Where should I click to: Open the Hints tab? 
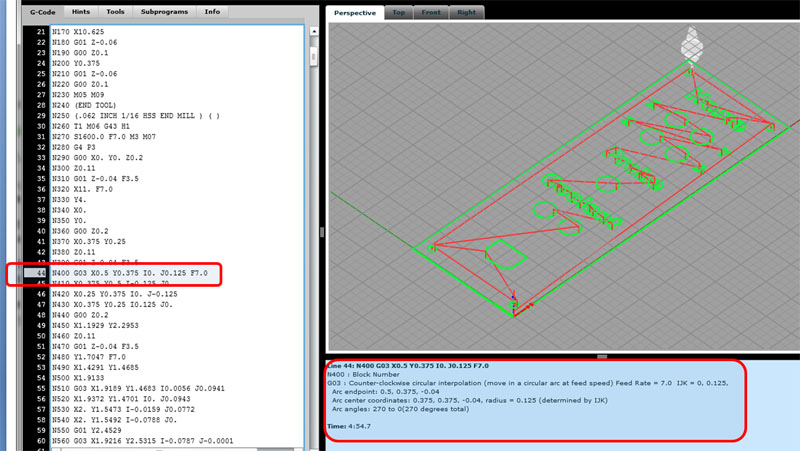point(80,12)
